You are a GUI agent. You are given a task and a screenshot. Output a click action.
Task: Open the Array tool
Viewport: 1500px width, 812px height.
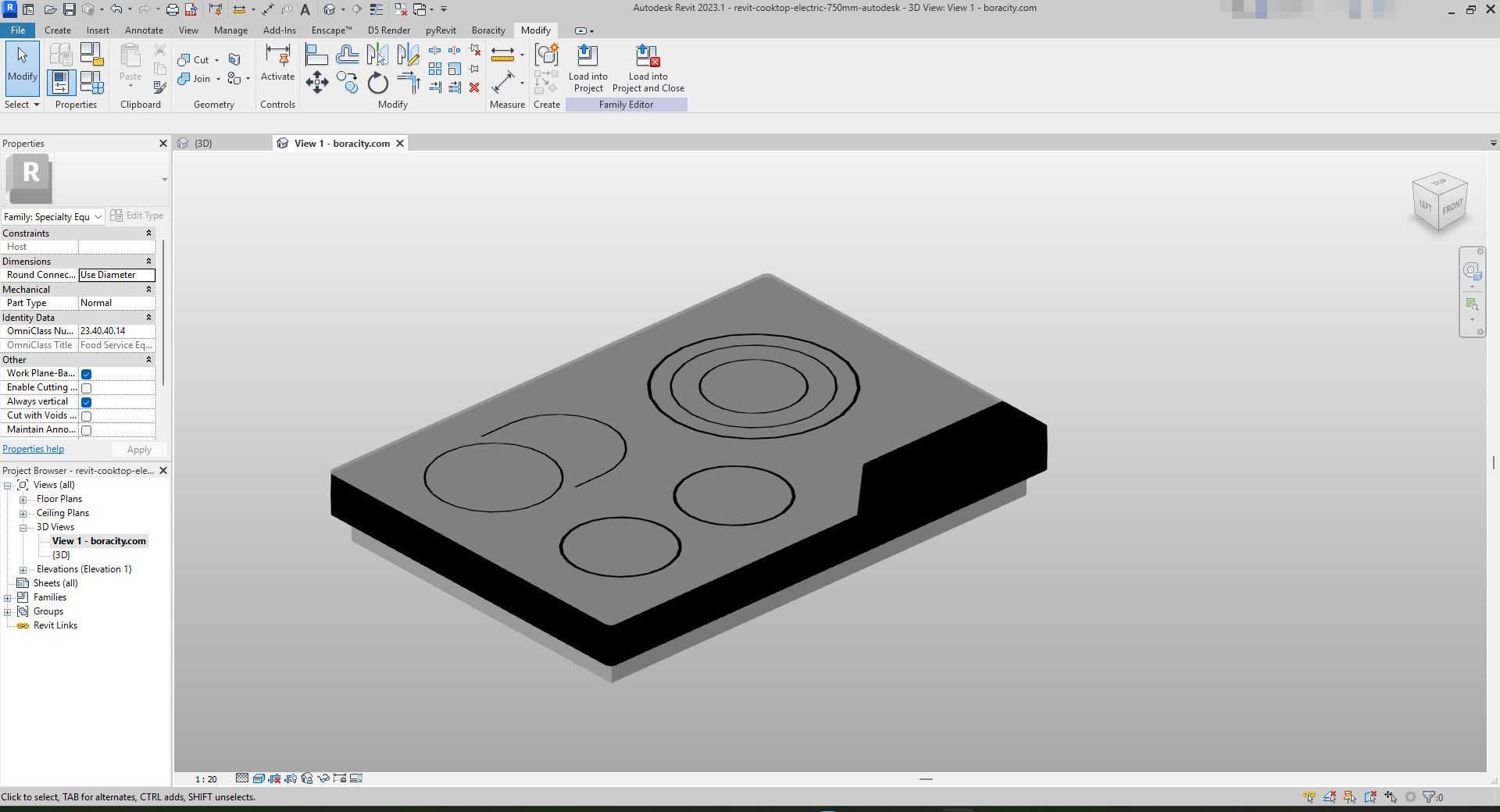pos(435,69)
